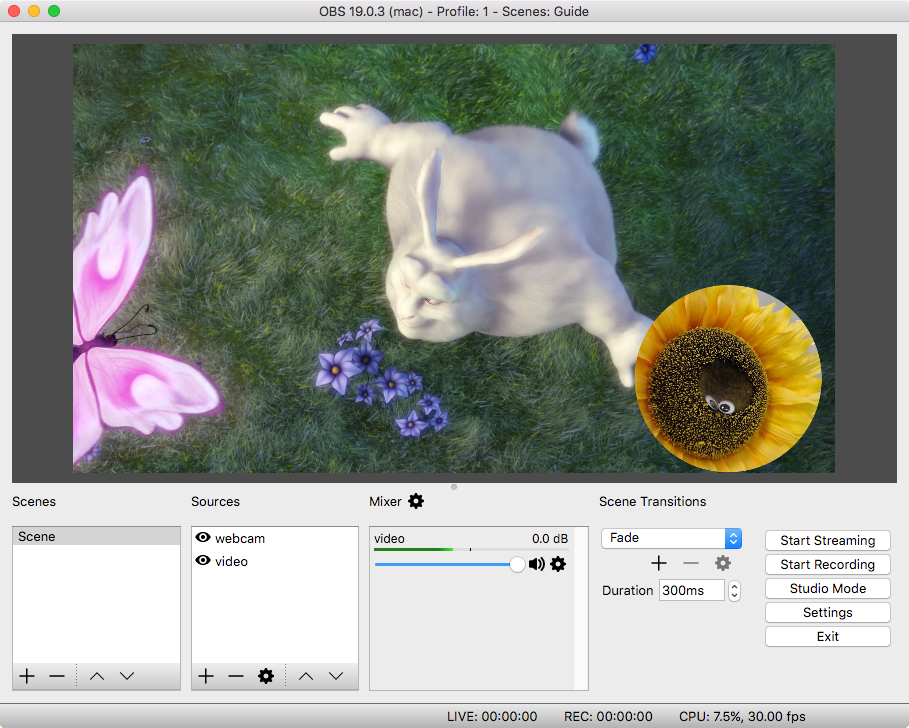Click the LIVE: 00:00:00 status text
The image size is (909, 728).
click(492, 716)
